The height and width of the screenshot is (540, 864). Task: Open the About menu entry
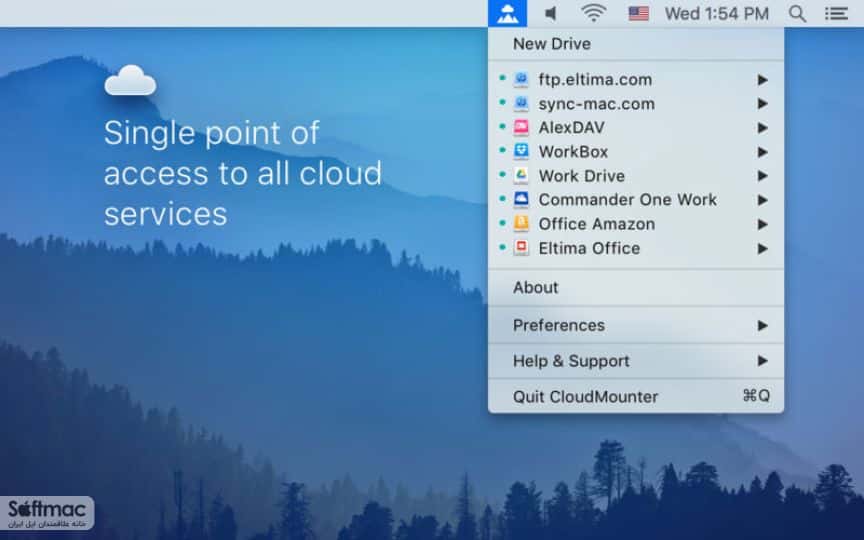[x=636, y=288]
